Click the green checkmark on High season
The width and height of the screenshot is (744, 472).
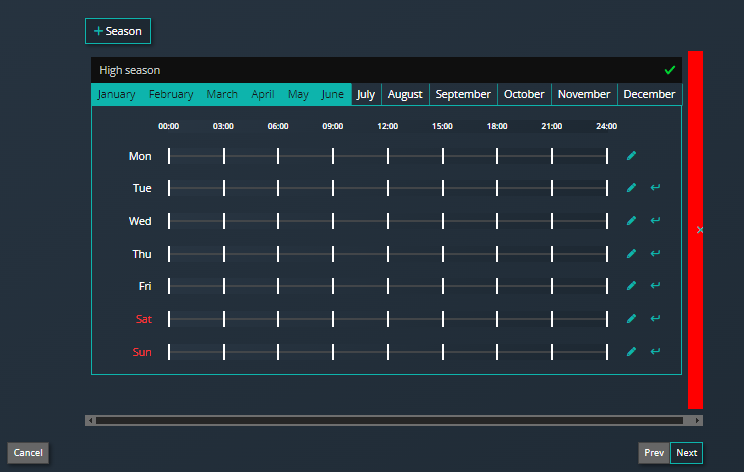(670, 70)
